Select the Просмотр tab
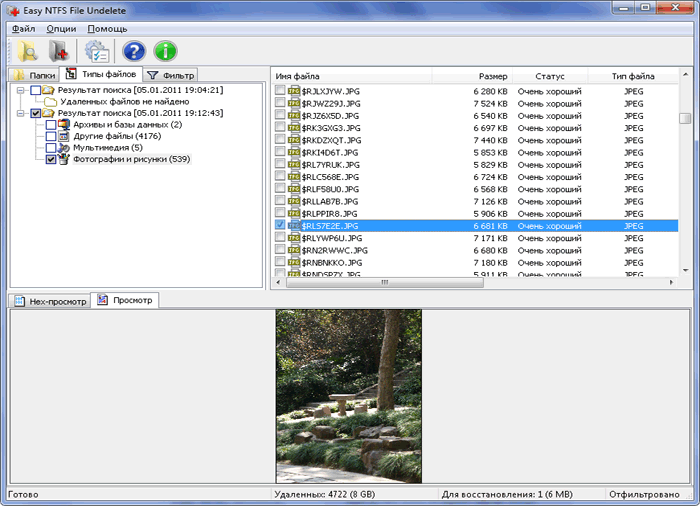 pos(125,300)
